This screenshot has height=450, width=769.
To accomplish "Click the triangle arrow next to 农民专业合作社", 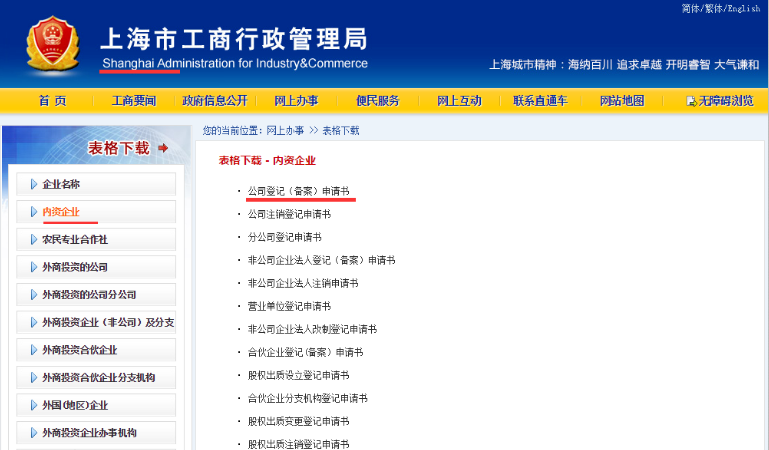I will pos(34,239).
